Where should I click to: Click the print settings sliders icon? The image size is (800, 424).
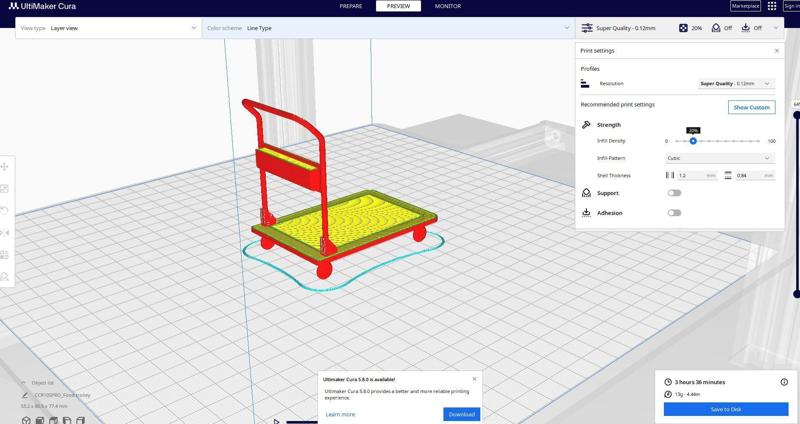(x=587, y=28)
